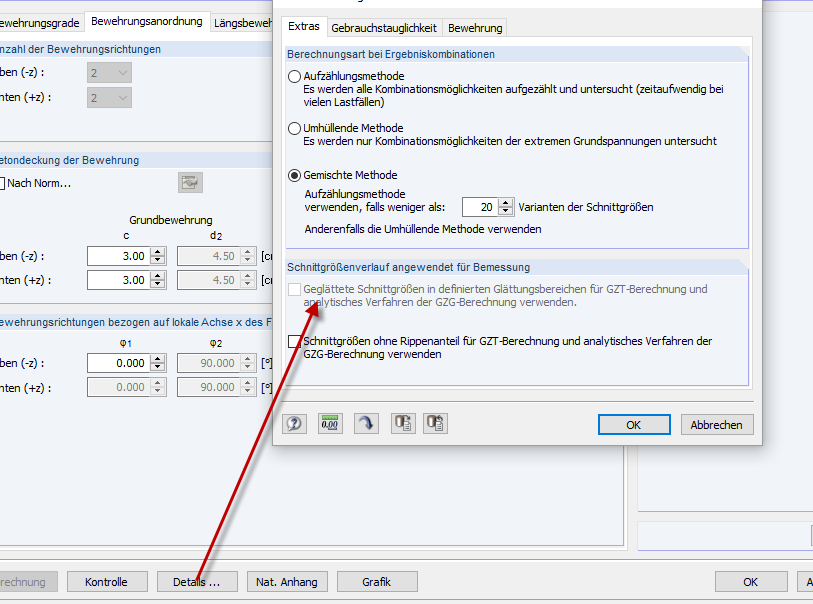The image size is (813, 604).
Task: Open units and decimal places settings
Action: pos(330,422)
